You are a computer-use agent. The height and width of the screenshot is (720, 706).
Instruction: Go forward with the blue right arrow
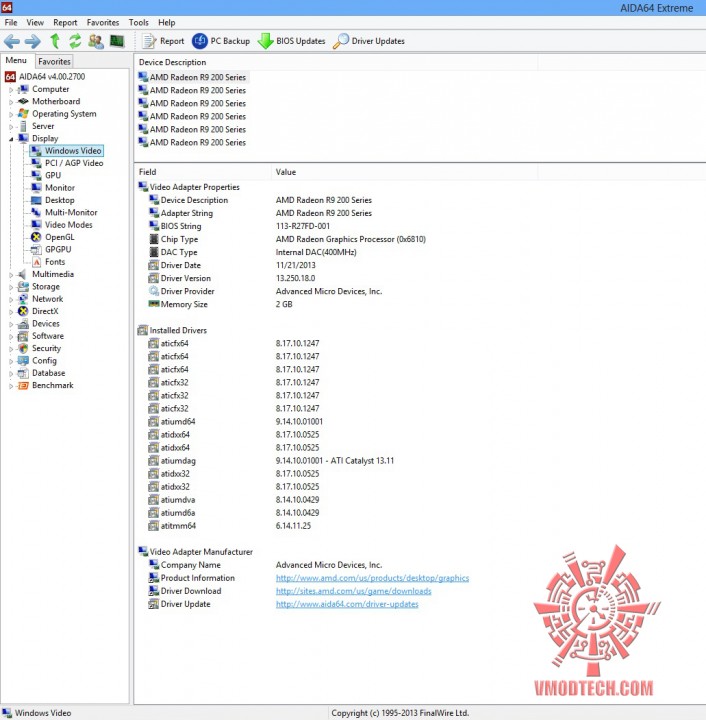tap(33, 41)
